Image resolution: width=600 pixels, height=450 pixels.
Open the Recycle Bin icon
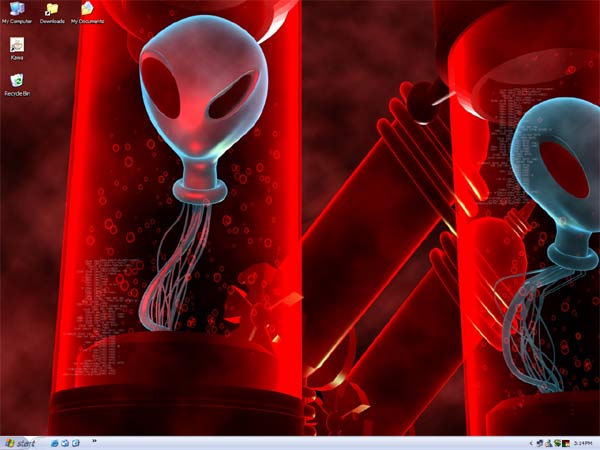(x=17, y=85)
